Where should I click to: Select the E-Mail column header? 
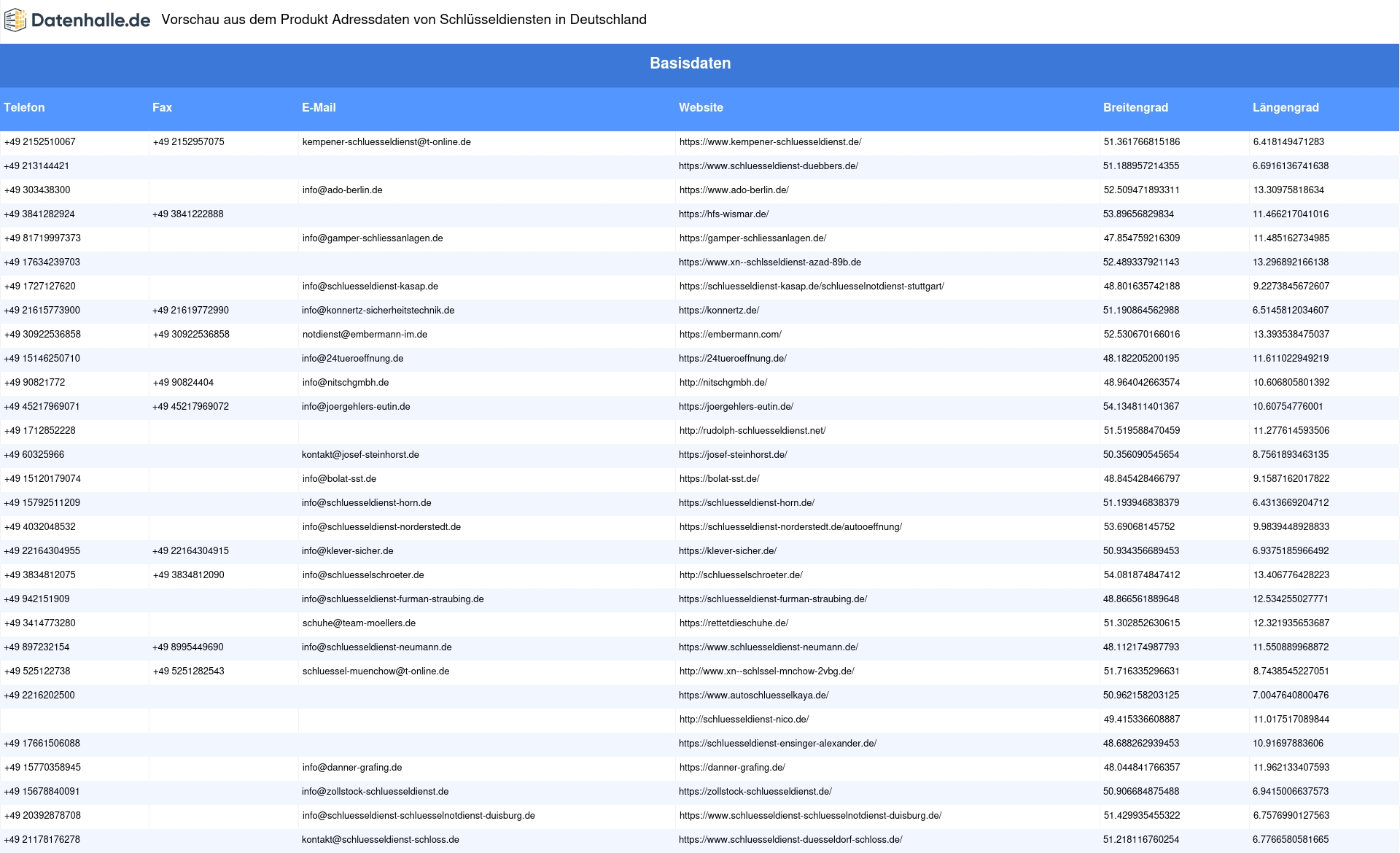319,107
